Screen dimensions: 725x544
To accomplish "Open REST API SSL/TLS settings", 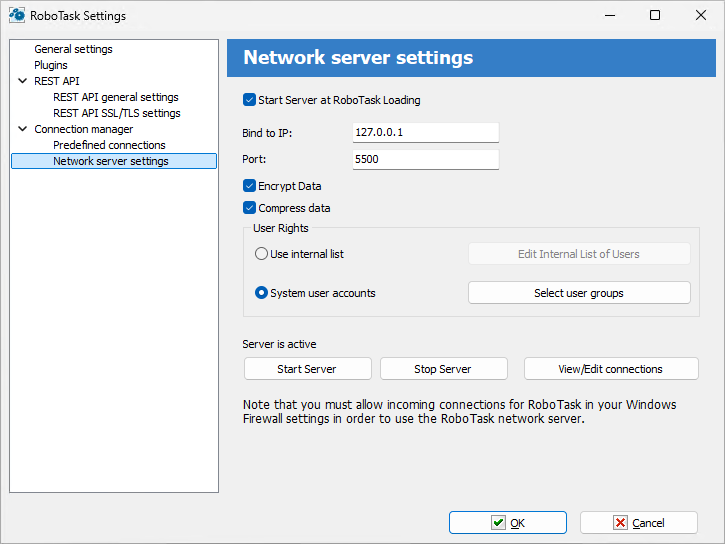I will tap(117, 113).
